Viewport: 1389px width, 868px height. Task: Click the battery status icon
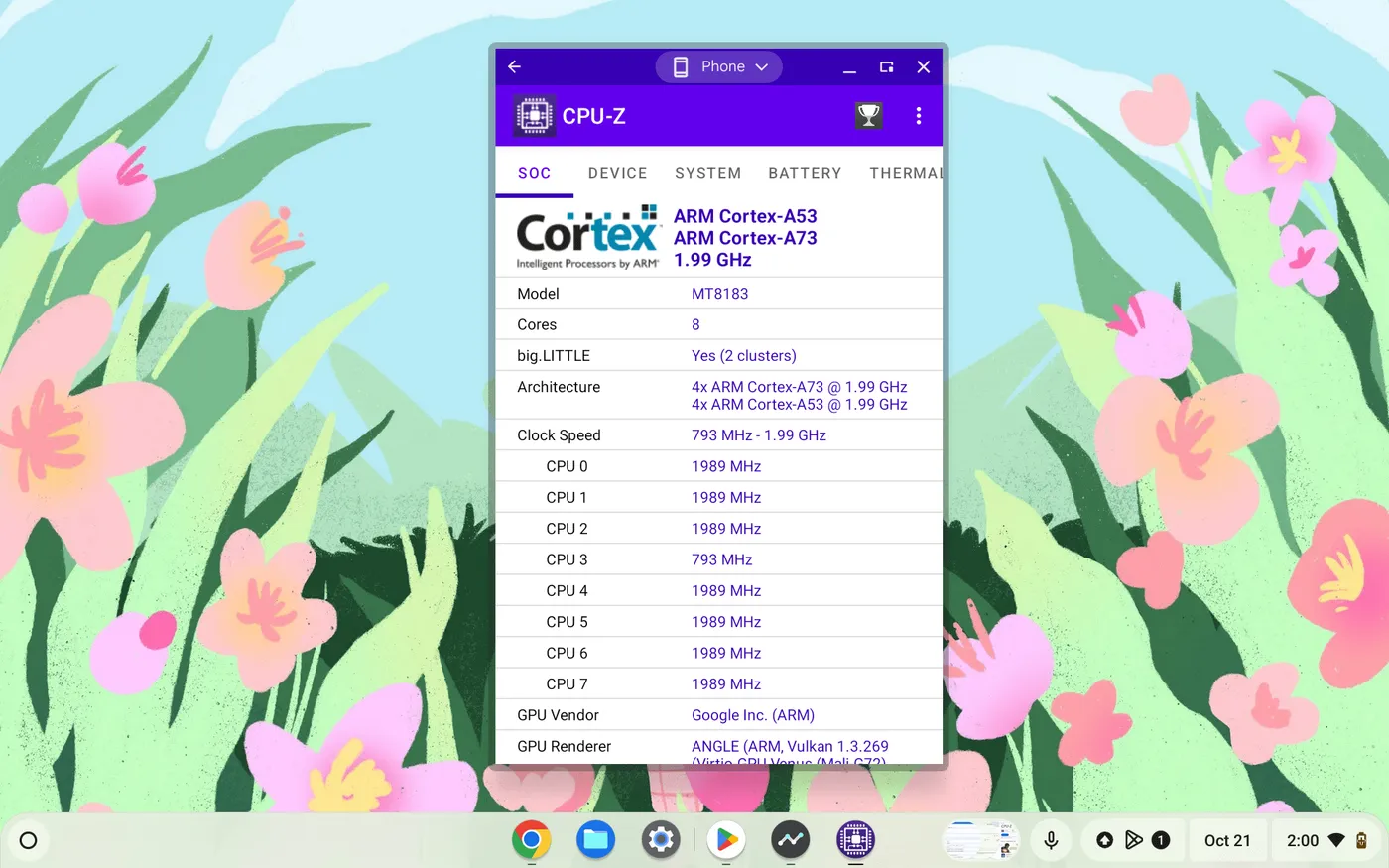coord(1361,841)
